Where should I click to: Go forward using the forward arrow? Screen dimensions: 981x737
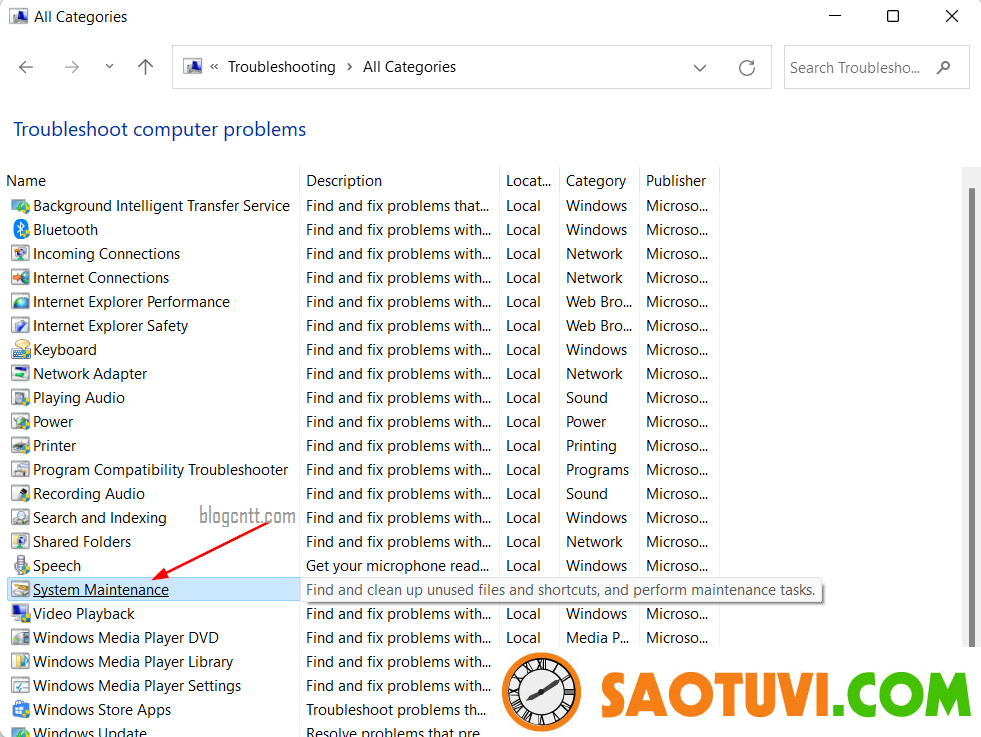click(72, 67)
